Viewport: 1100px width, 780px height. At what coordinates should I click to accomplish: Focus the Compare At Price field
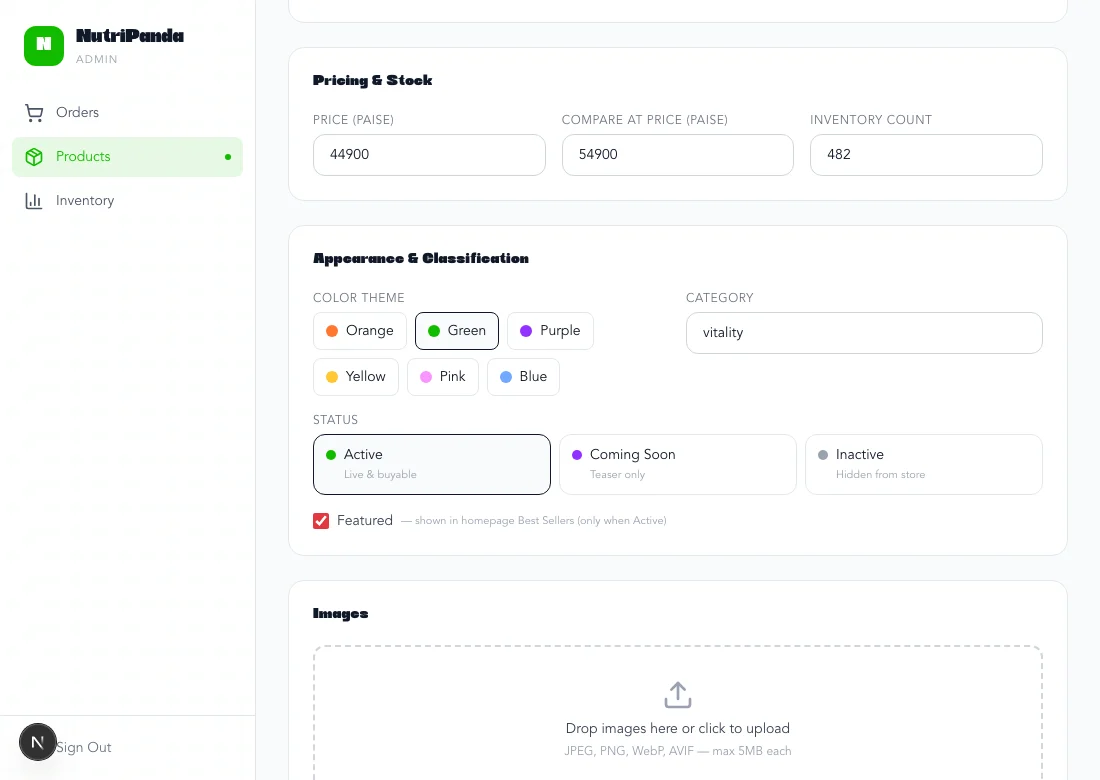coord(678,154)
